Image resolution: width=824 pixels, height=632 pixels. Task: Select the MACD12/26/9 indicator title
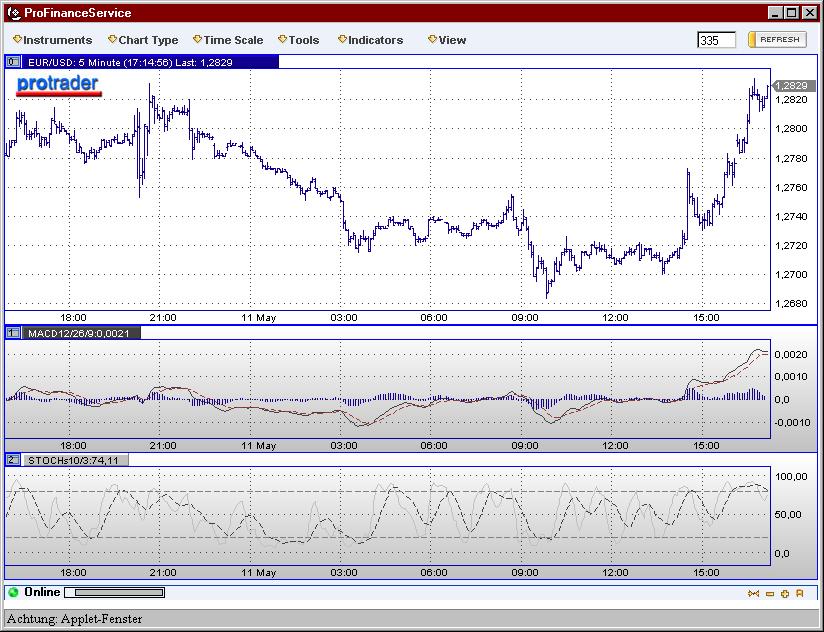point(81,333)
